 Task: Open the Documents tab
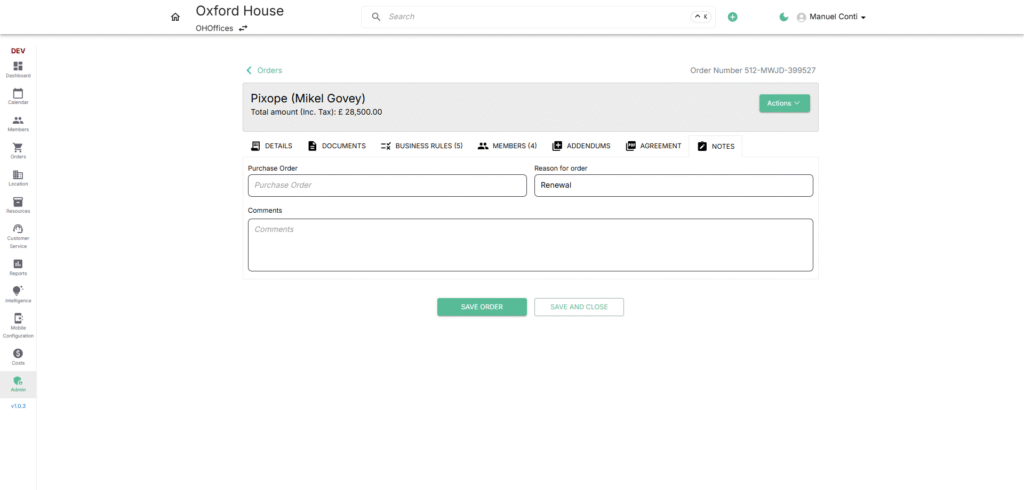(x=336, y=146)
